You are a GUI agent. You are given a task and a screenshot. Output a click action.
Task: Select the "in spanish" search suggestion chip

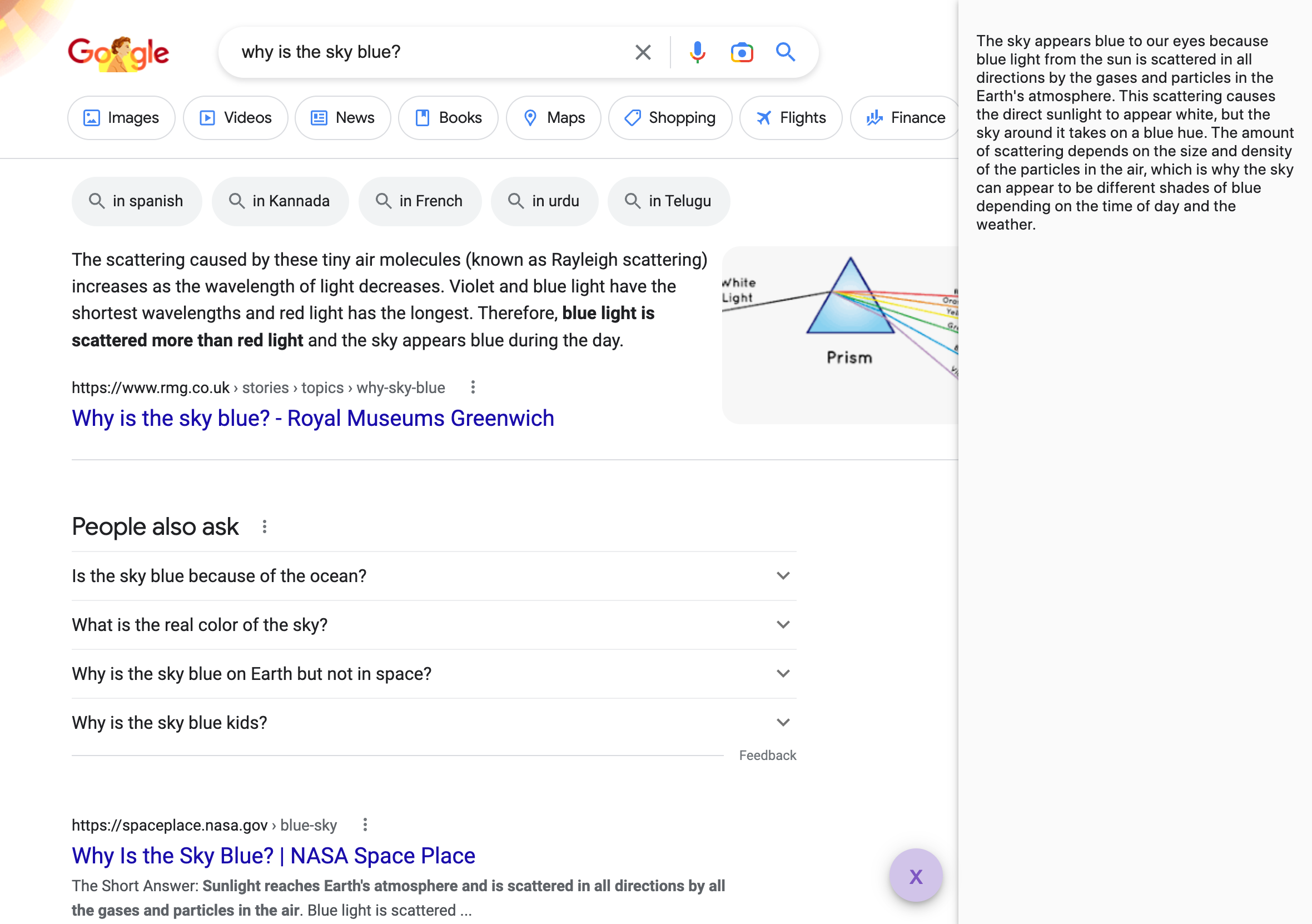coord(137,201)
